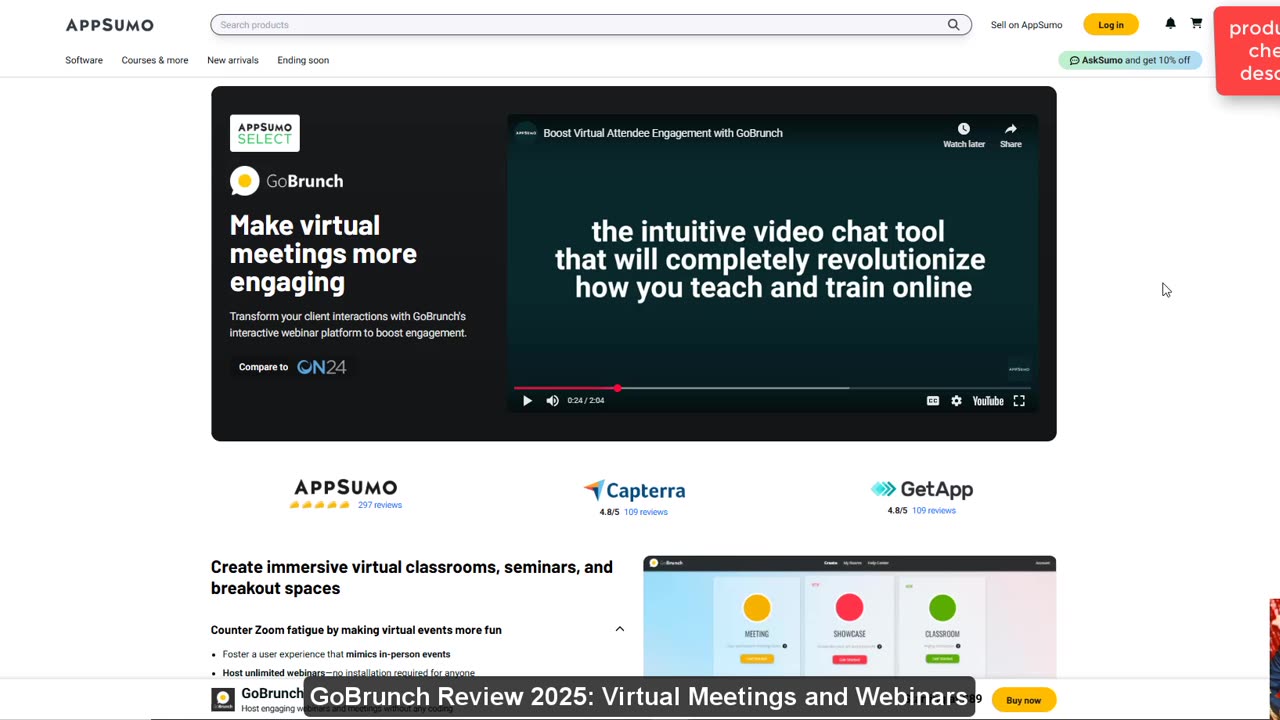This screenshot has height=720, width=1280.
Task: Click the AppSumo Select badge
Action: [x=265, y=133]
